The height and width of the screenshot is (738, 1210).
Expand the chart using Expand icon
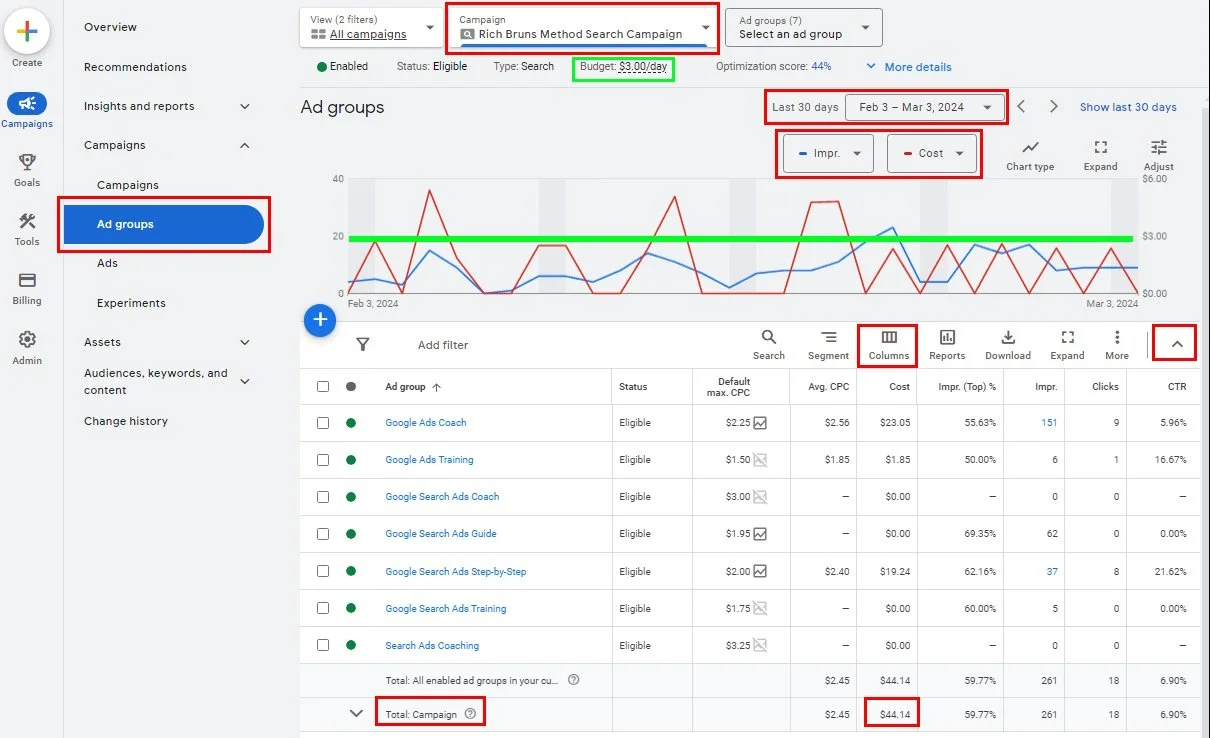tap(1100, 148)
